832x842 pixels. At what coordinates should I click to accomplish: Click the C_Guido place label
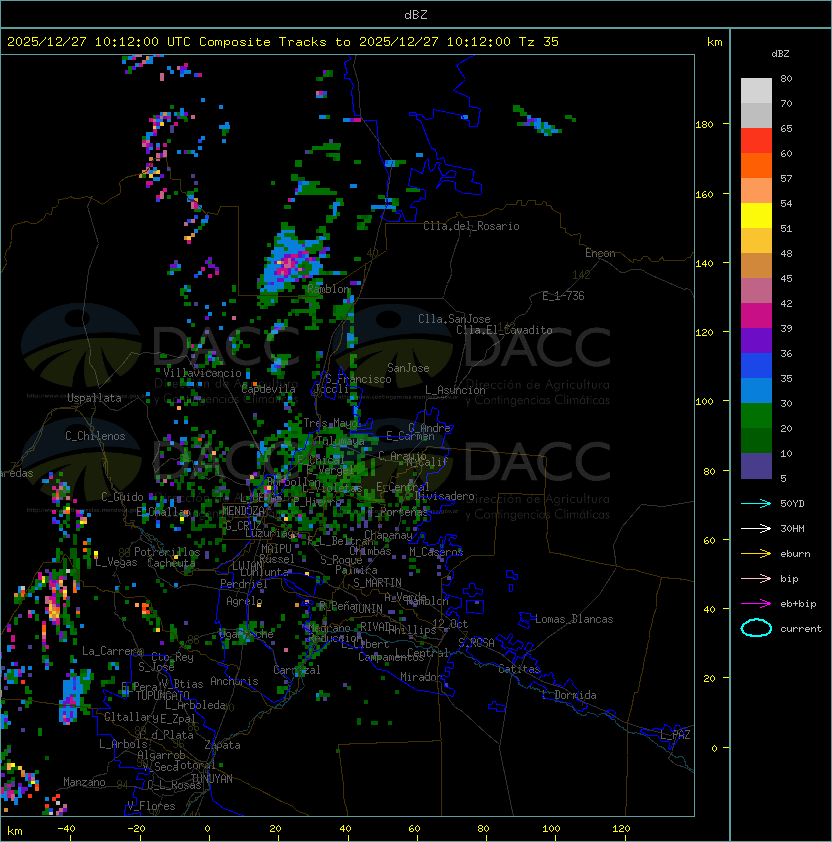pyautogui.click(x=122, y=497)
